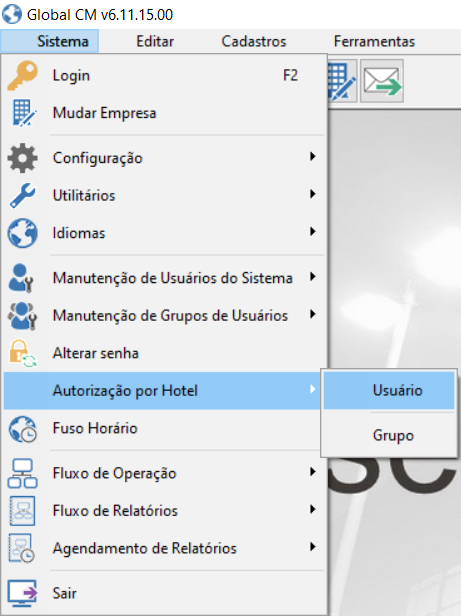
Task: Expand the Utilitários submenu arrow
Action: coord(312,194)
